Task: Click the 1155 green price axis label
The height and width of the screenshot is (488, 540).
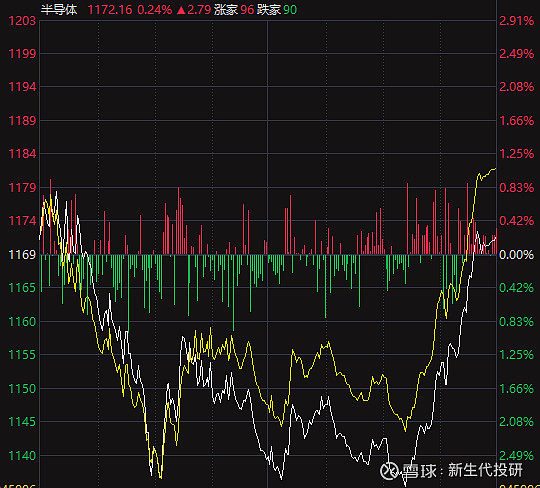Action: pos(22,355)
